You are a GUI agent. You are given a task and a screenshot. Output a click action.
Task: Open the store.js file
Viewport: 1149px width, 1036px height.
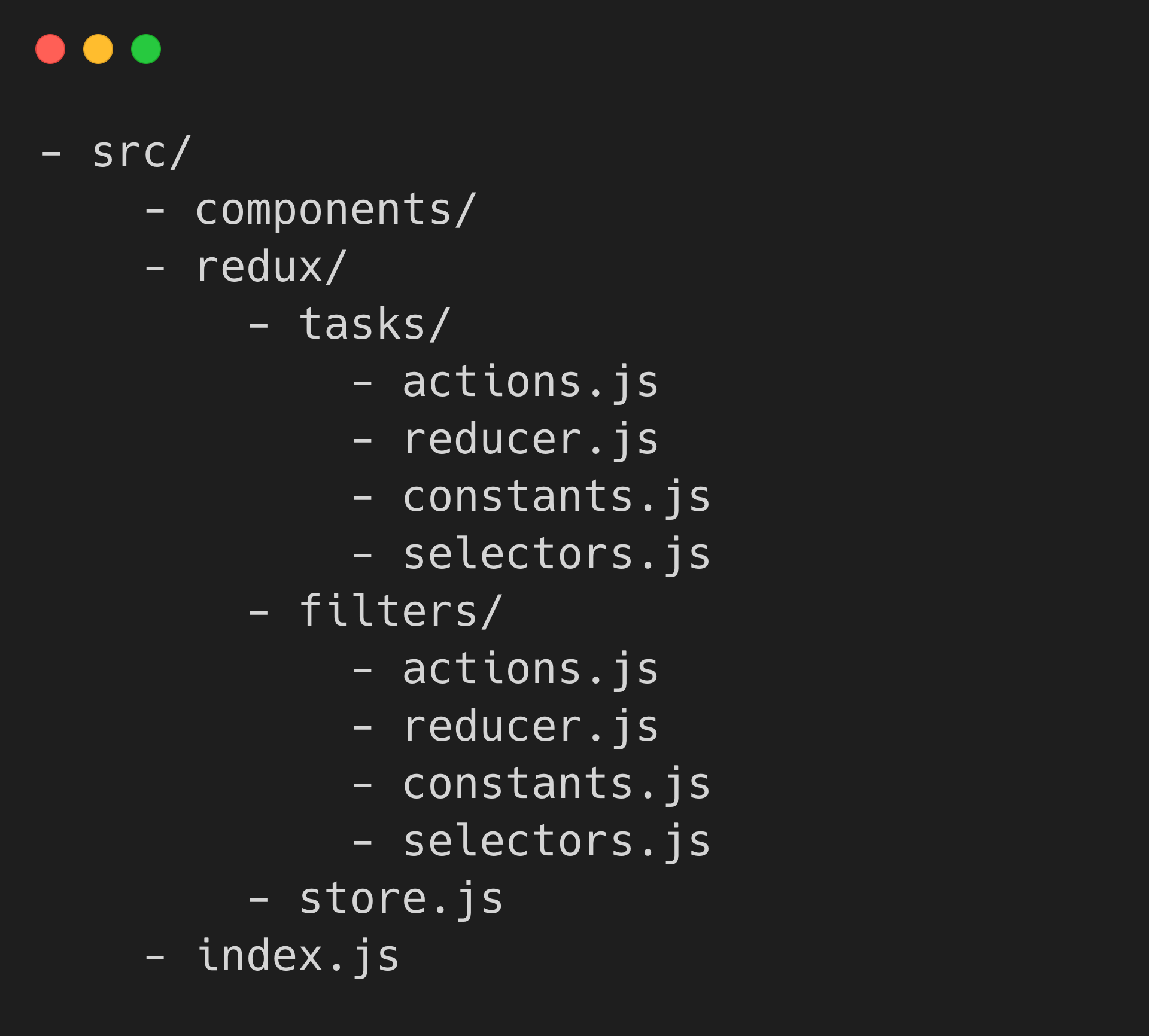(401, 898)
